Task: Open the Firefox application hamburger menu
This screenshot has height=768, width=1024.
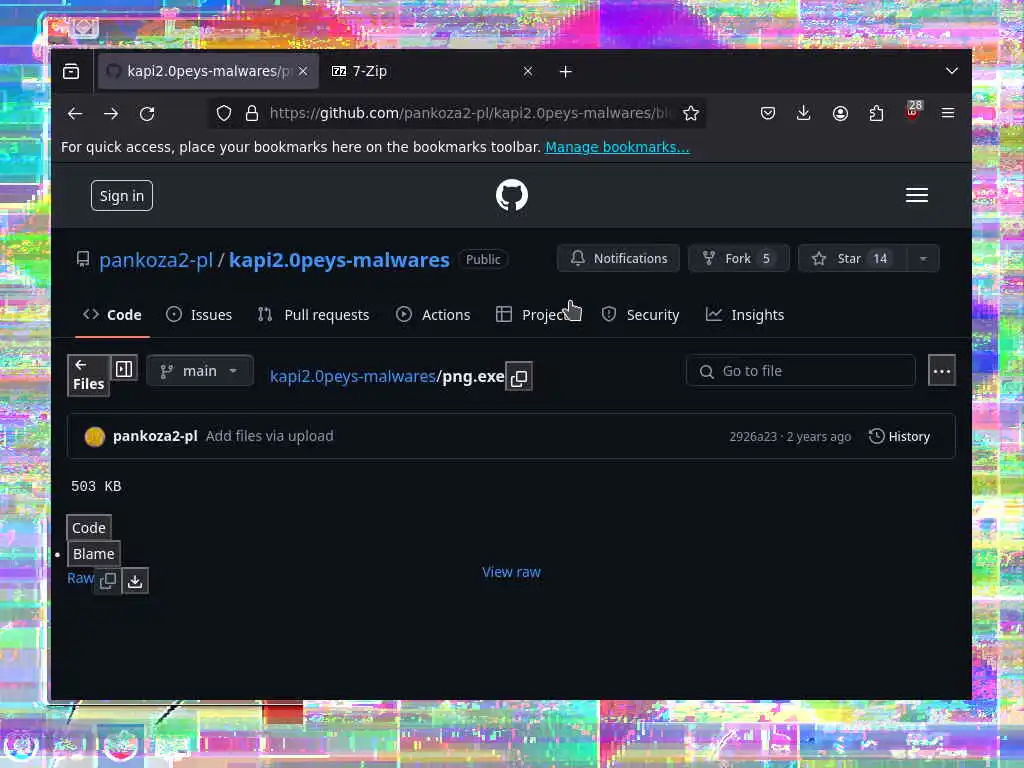Action: coord(948,114)
